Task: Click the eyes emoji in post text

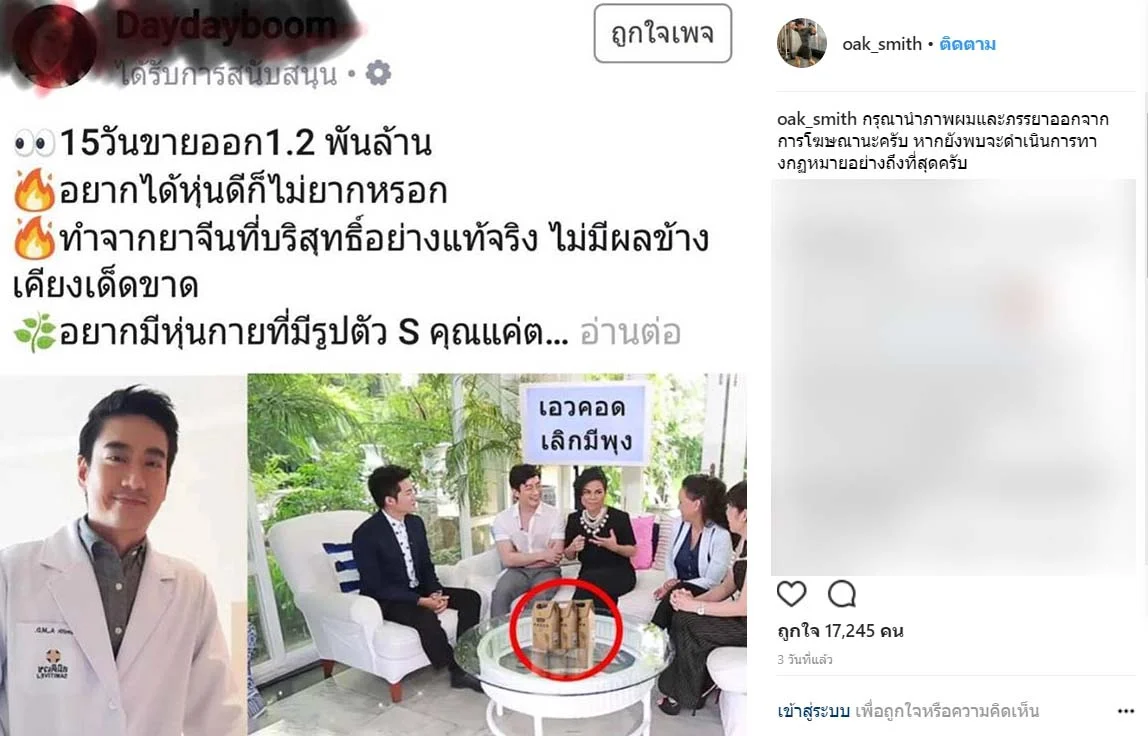Action: point(34,143)
